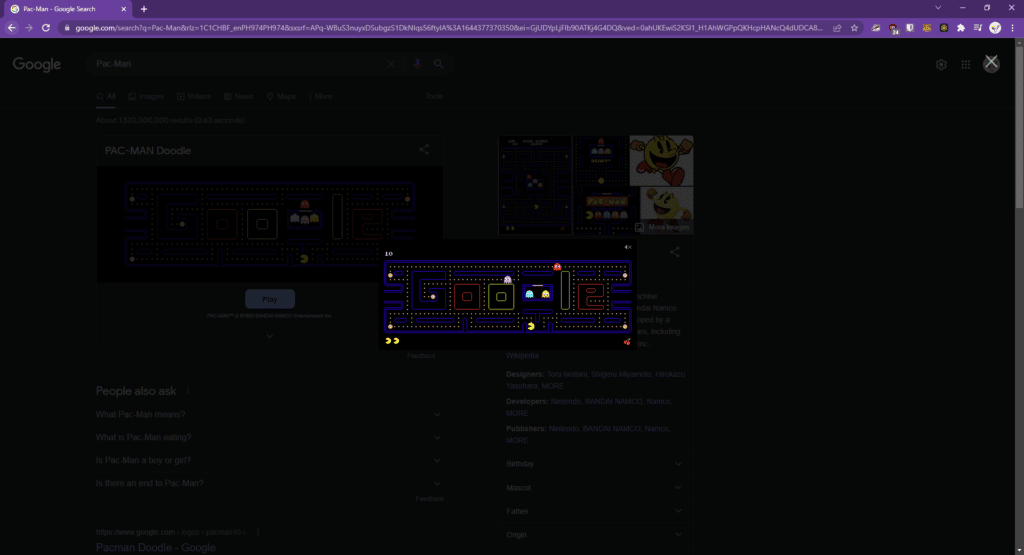This screenshot has height=555, width=1024.
Task: Switch to the Maps results tab
Action: 281,97
